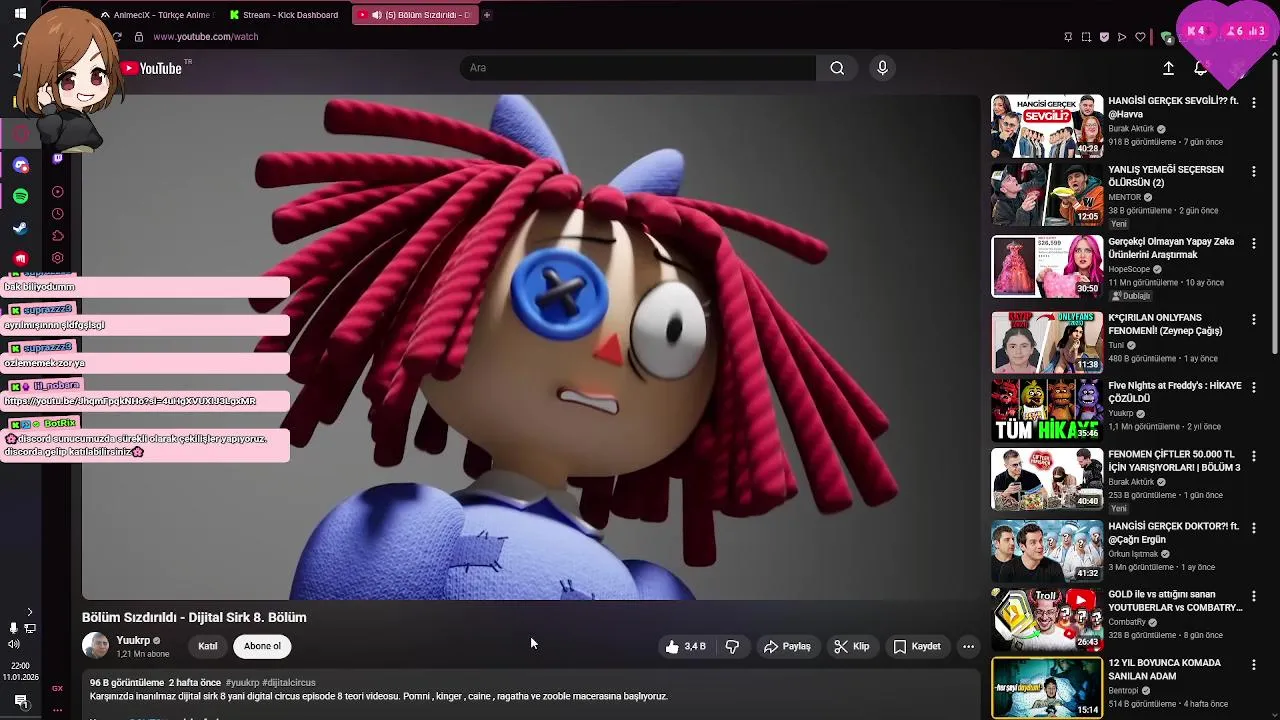Switch to Stream - Kick Dashboard tab

pyautogui.click(x=285, y=15)
